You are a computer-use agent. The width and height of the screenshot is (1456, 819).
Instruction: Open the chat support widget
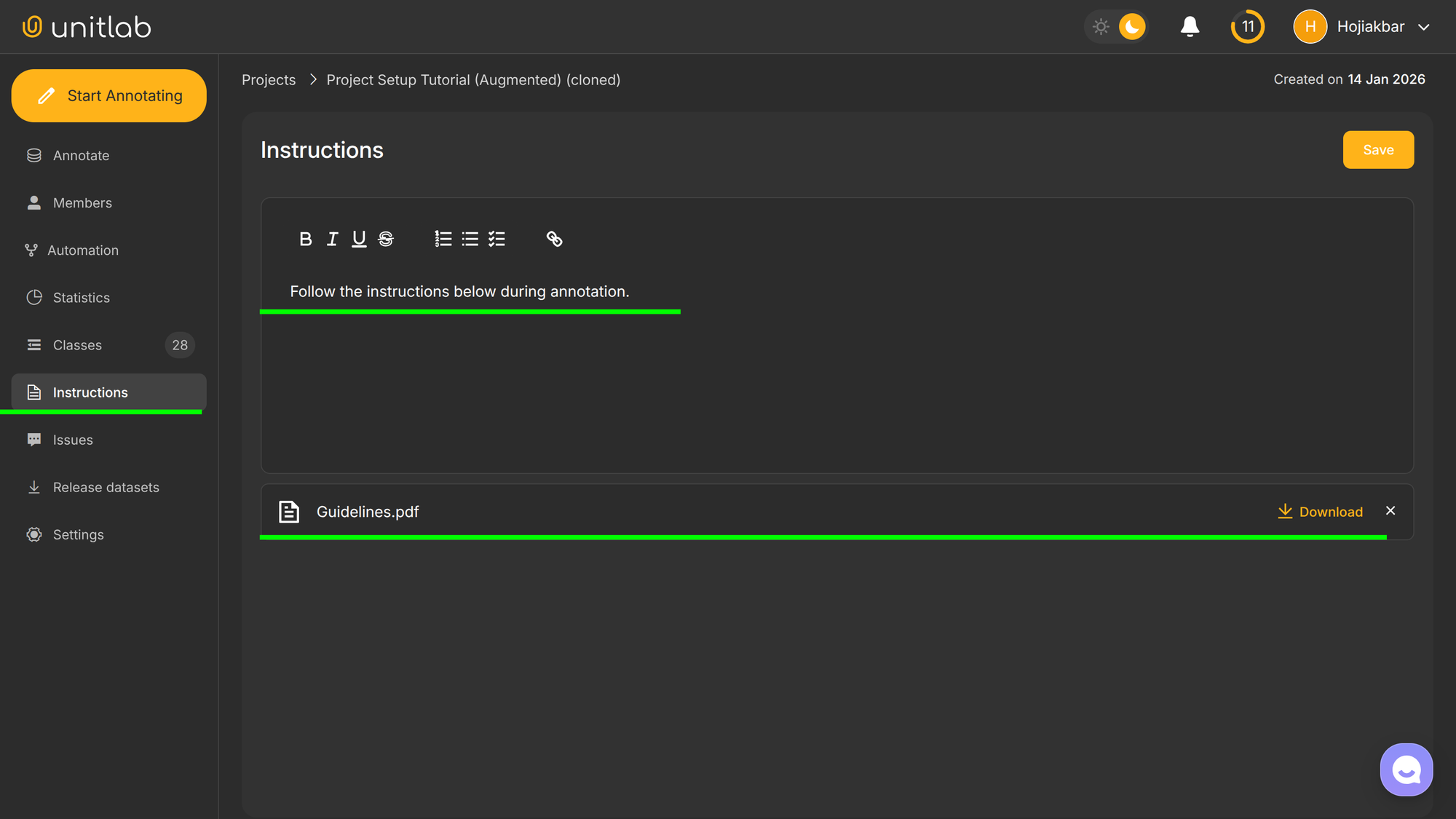tap(1406, 769)
